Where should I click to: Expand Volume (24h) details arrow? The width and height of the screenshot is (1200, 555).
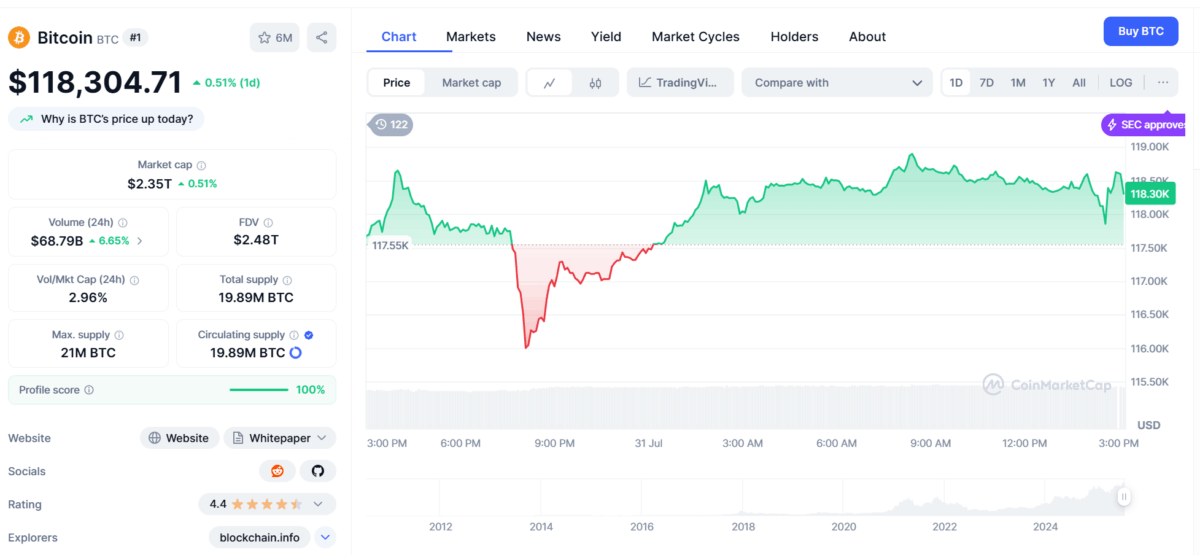pyautogui.click(x=139, y=241)
